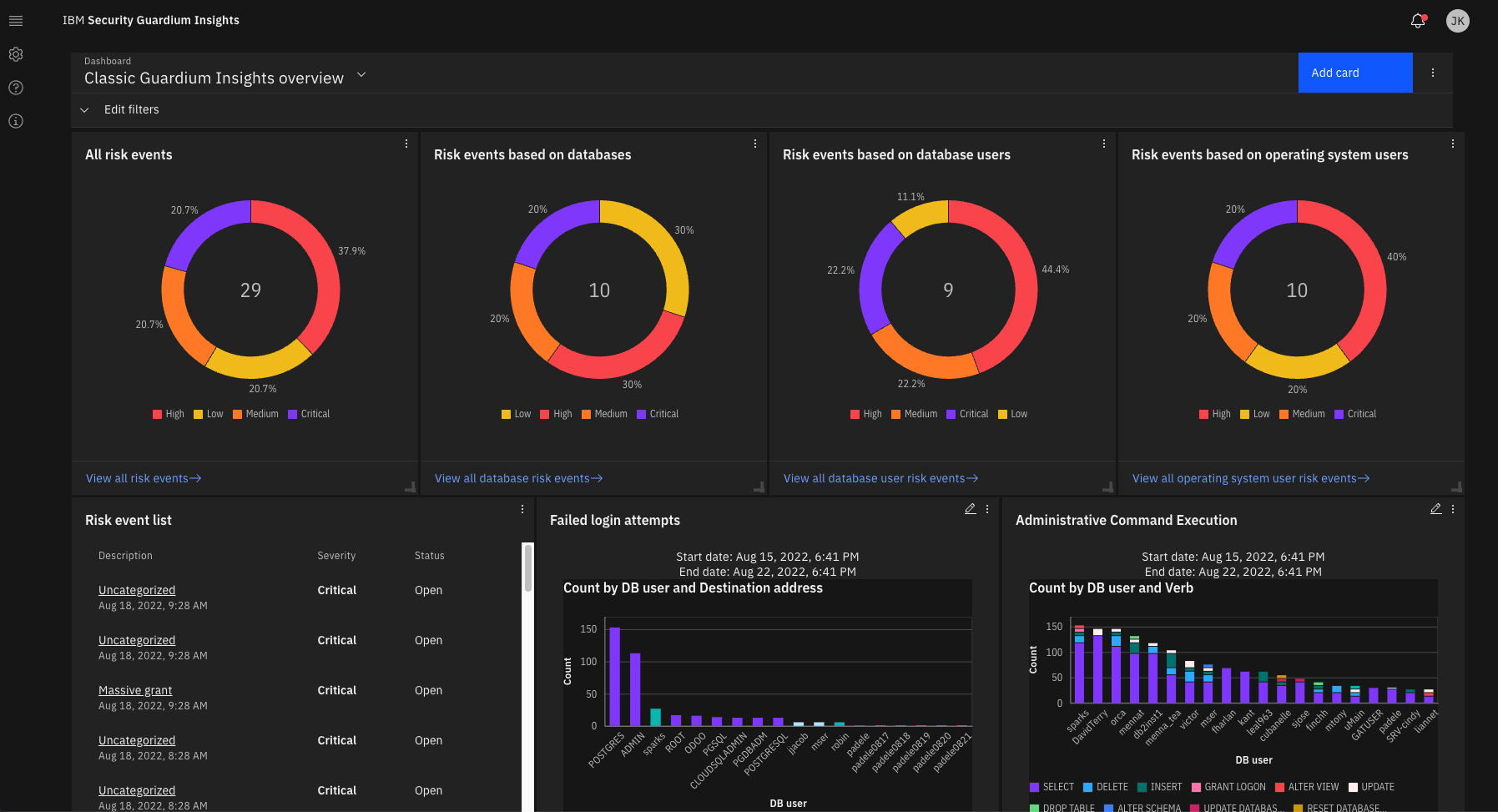Click the information icon in the sidebar

(x=16, y=121)
